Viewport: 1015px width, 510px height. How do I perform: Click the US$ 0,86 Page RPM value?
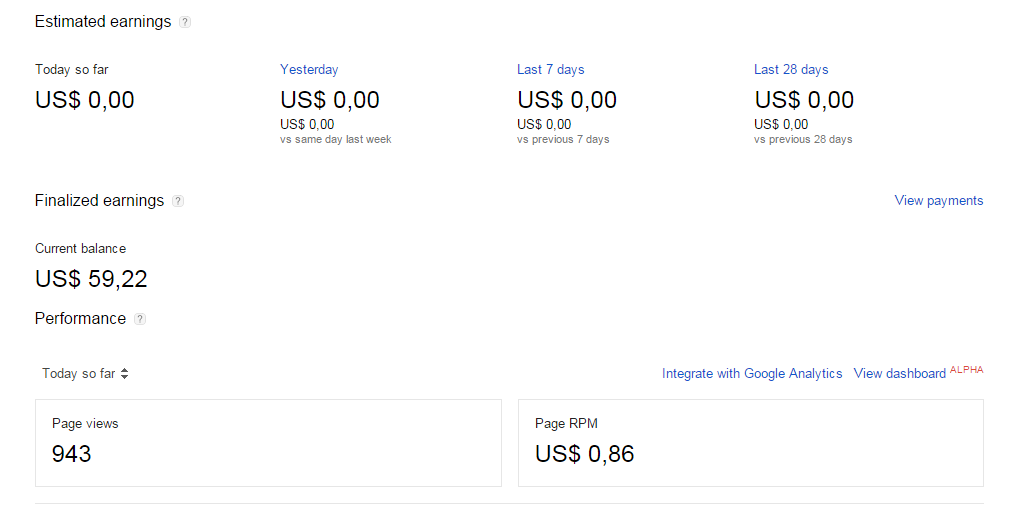tap(584, 454)
